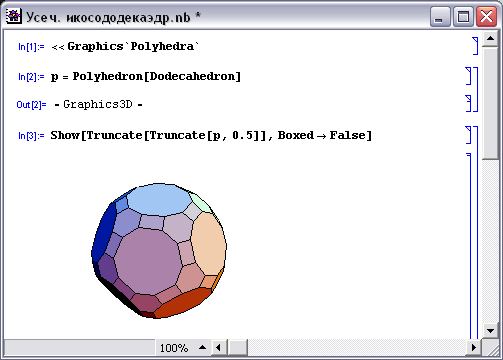Click the In[2]:= cell label

pyautogui.click(x=31, y=77)
